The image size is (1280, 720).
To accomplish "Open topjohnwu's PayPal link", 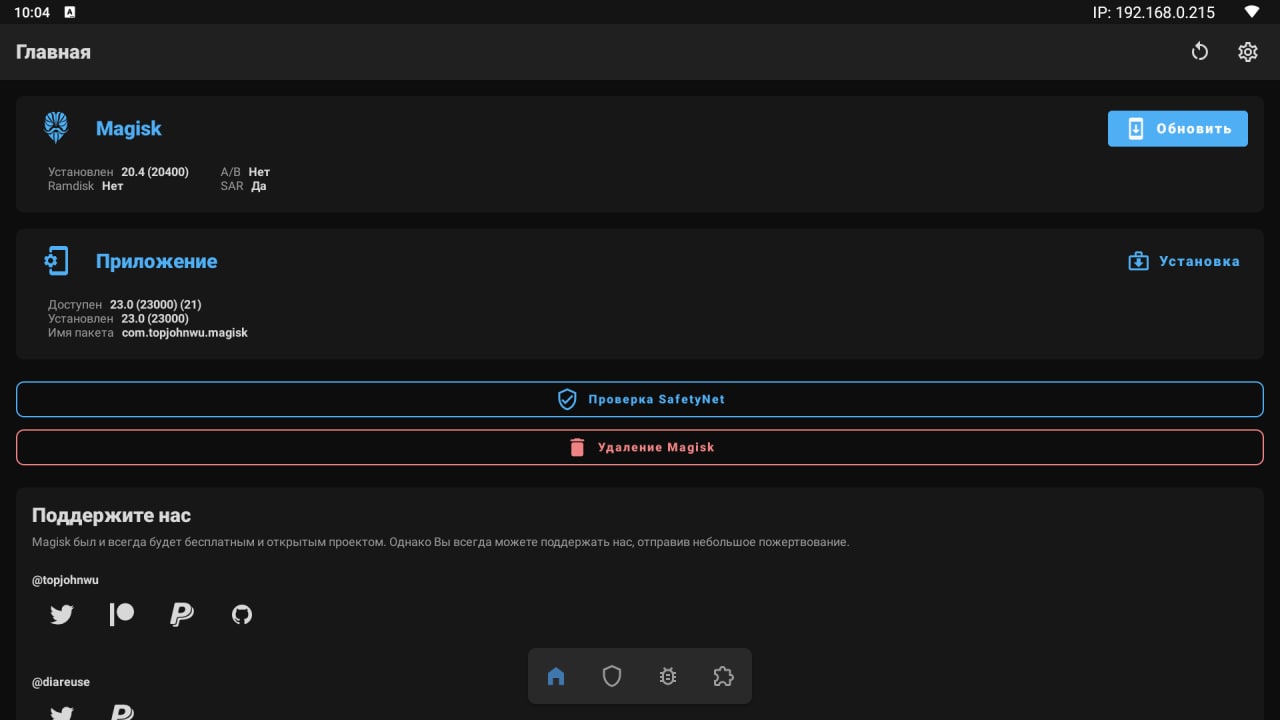I will coord(182,614).
